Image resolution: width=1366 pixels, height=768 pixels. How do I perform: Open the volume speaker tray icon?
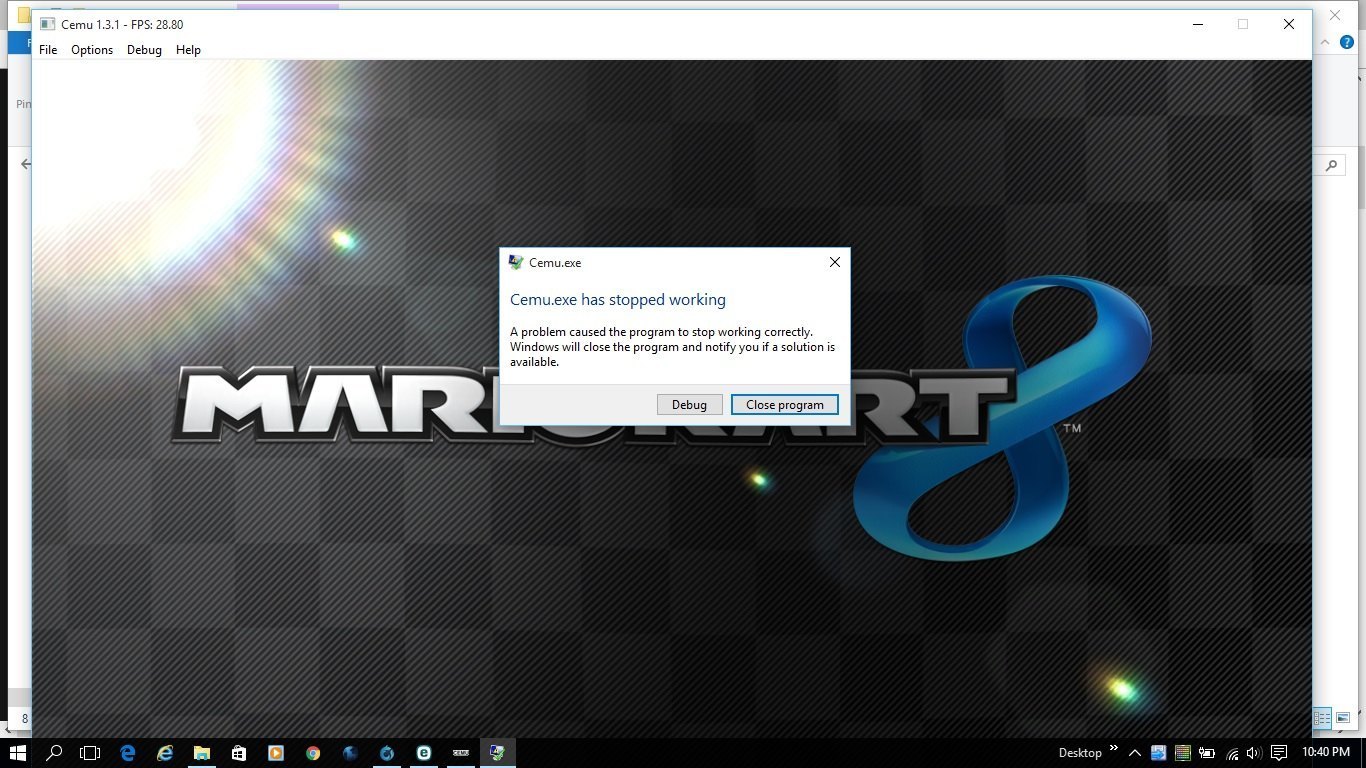click(x=1254, y=753)
